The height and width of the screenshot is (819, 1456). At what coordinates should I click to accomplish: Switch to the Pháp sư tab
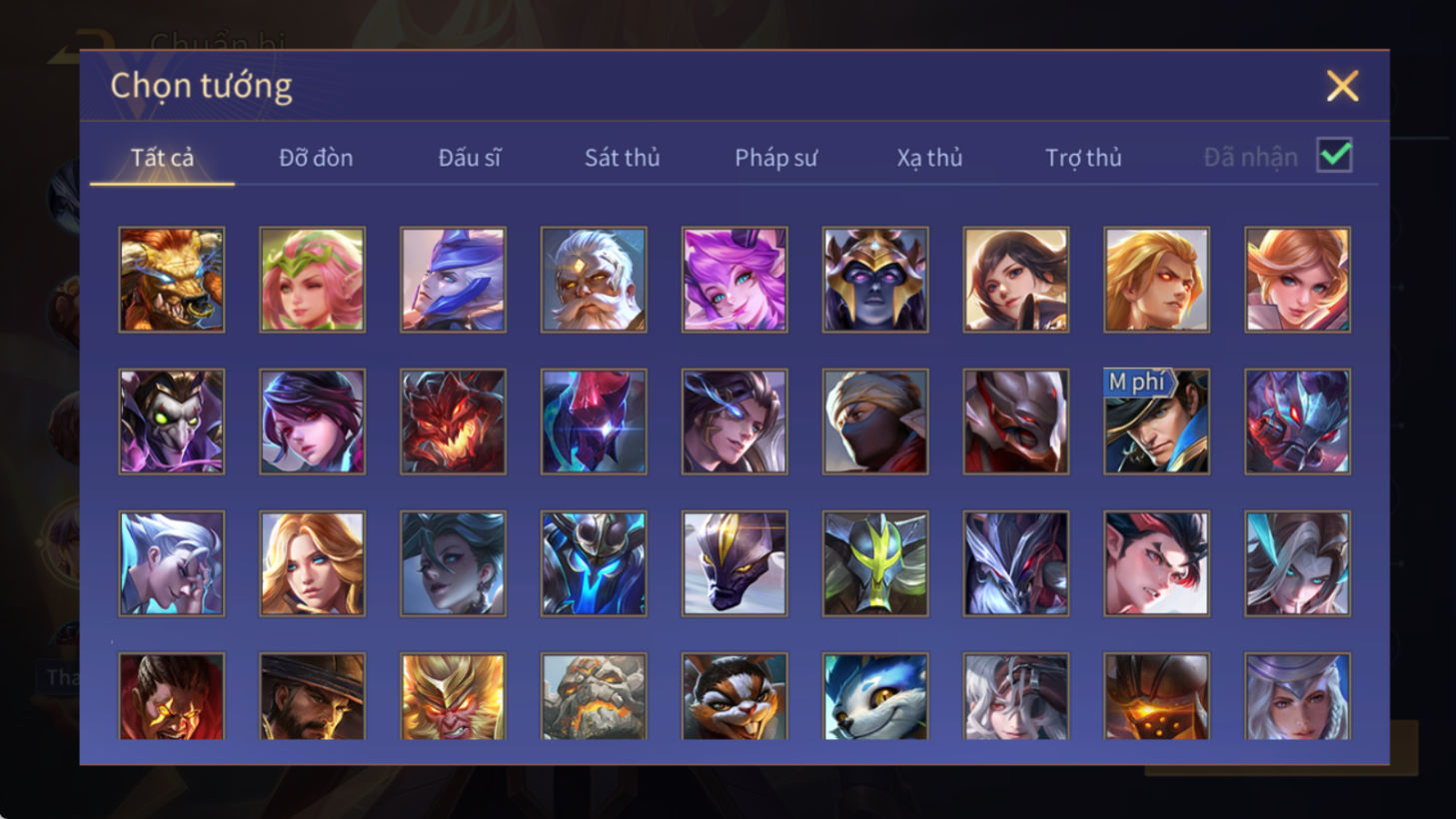(775, 158)
